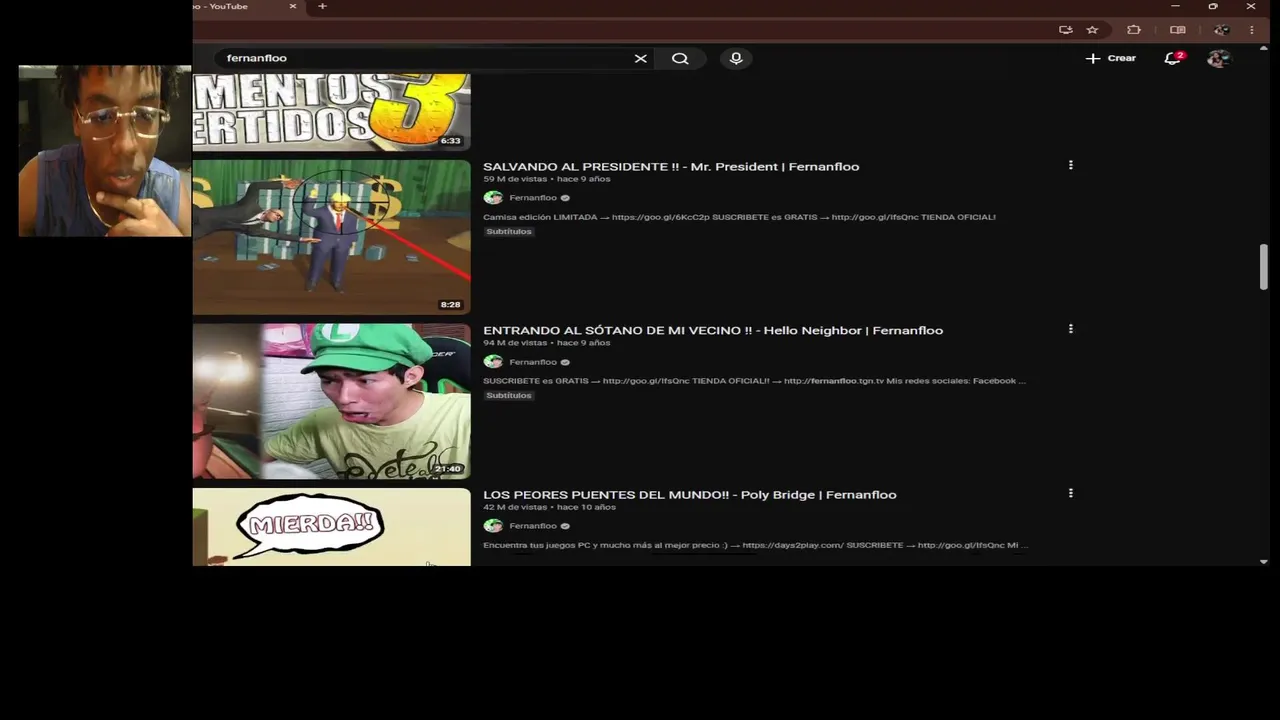
Task: Click Fernanfloo channel name under Hello Neighbor video
Action: 533,362
